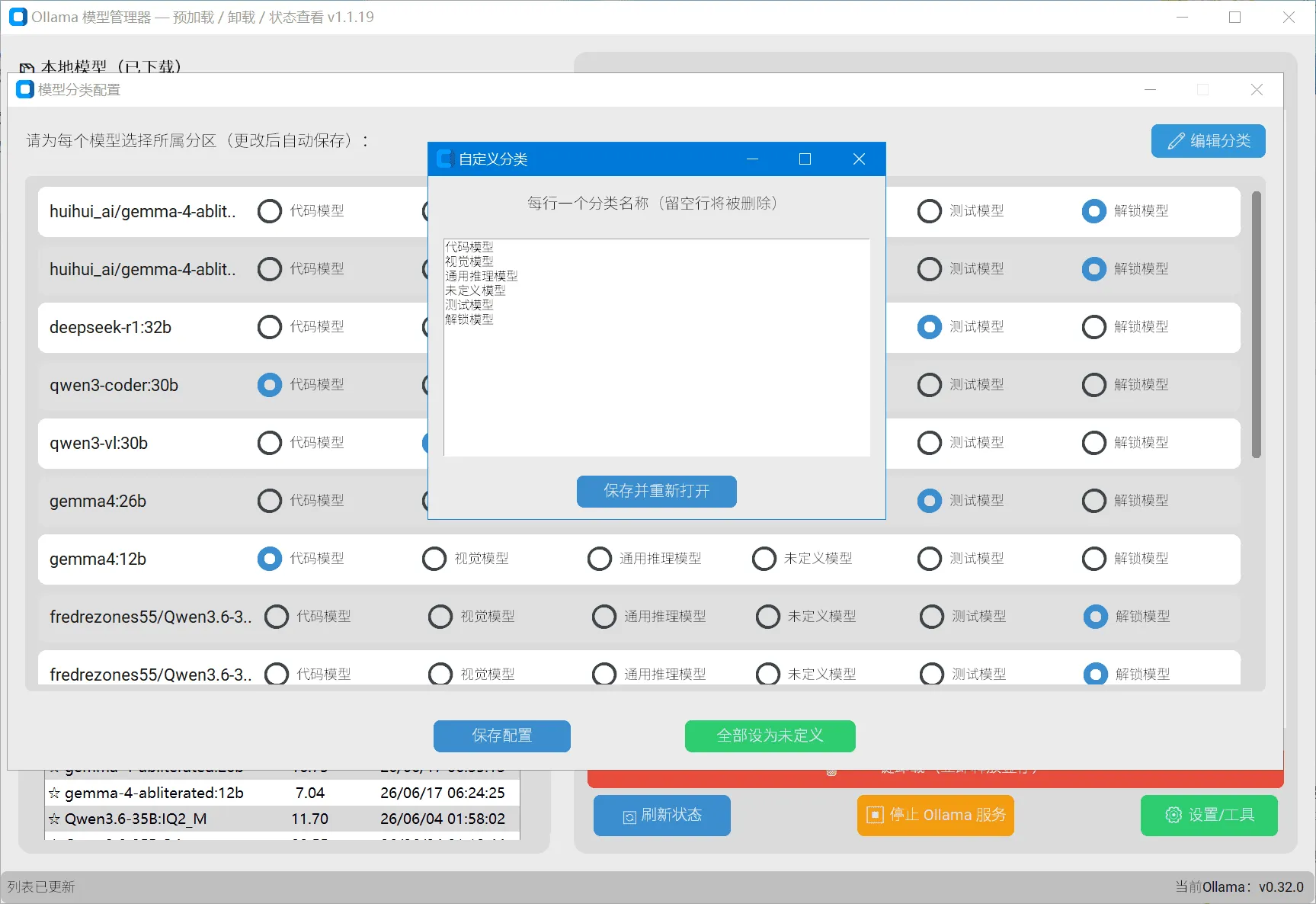The image size is (1316, 904).
Task: Click Qwen3.6-35B:IQ2_M row in local models
Action: point(283,819)
